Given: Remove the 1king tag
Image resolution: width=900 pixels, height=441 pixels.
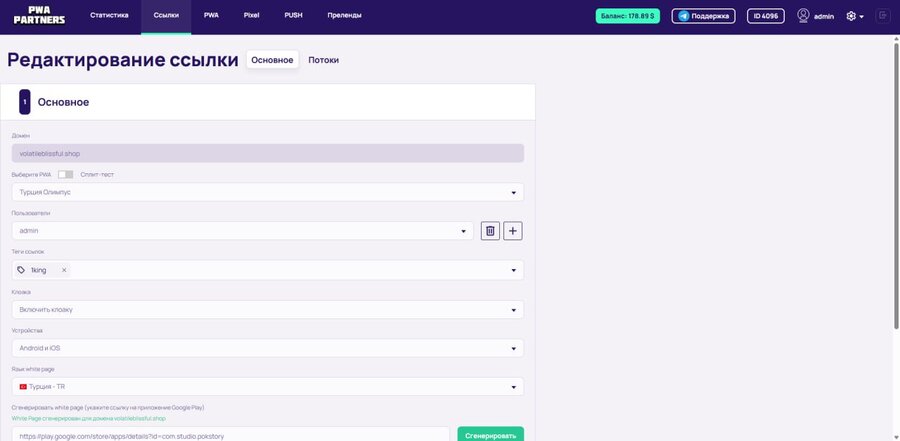Looking at the screenshot, I should pos(64,270).
